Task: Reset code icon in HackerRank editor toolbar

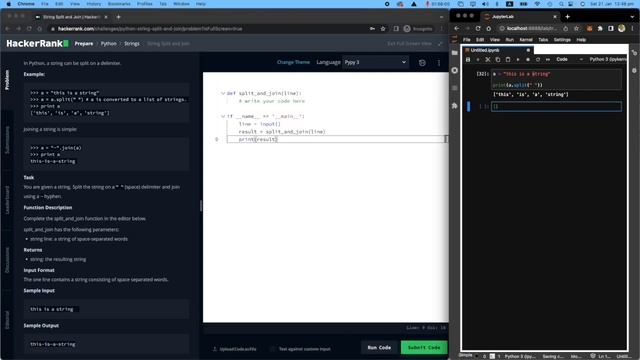Action: coord(422,62)
